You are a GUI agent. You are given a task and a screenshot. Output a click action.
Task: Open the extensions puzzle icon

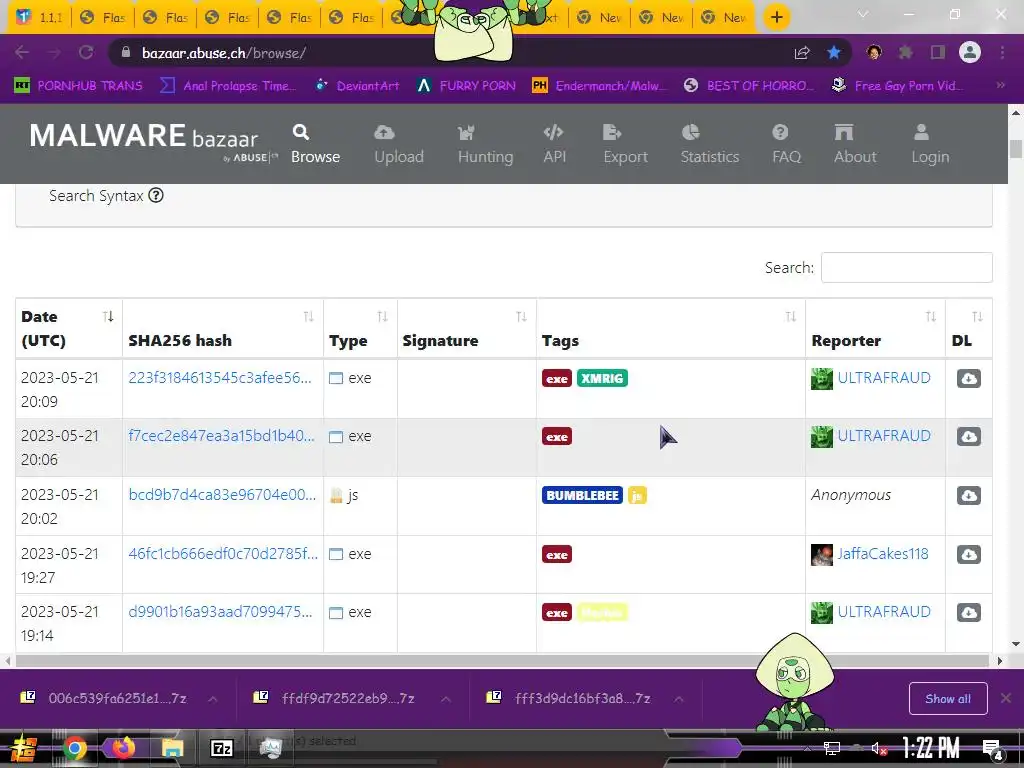[x=906, y=52]
